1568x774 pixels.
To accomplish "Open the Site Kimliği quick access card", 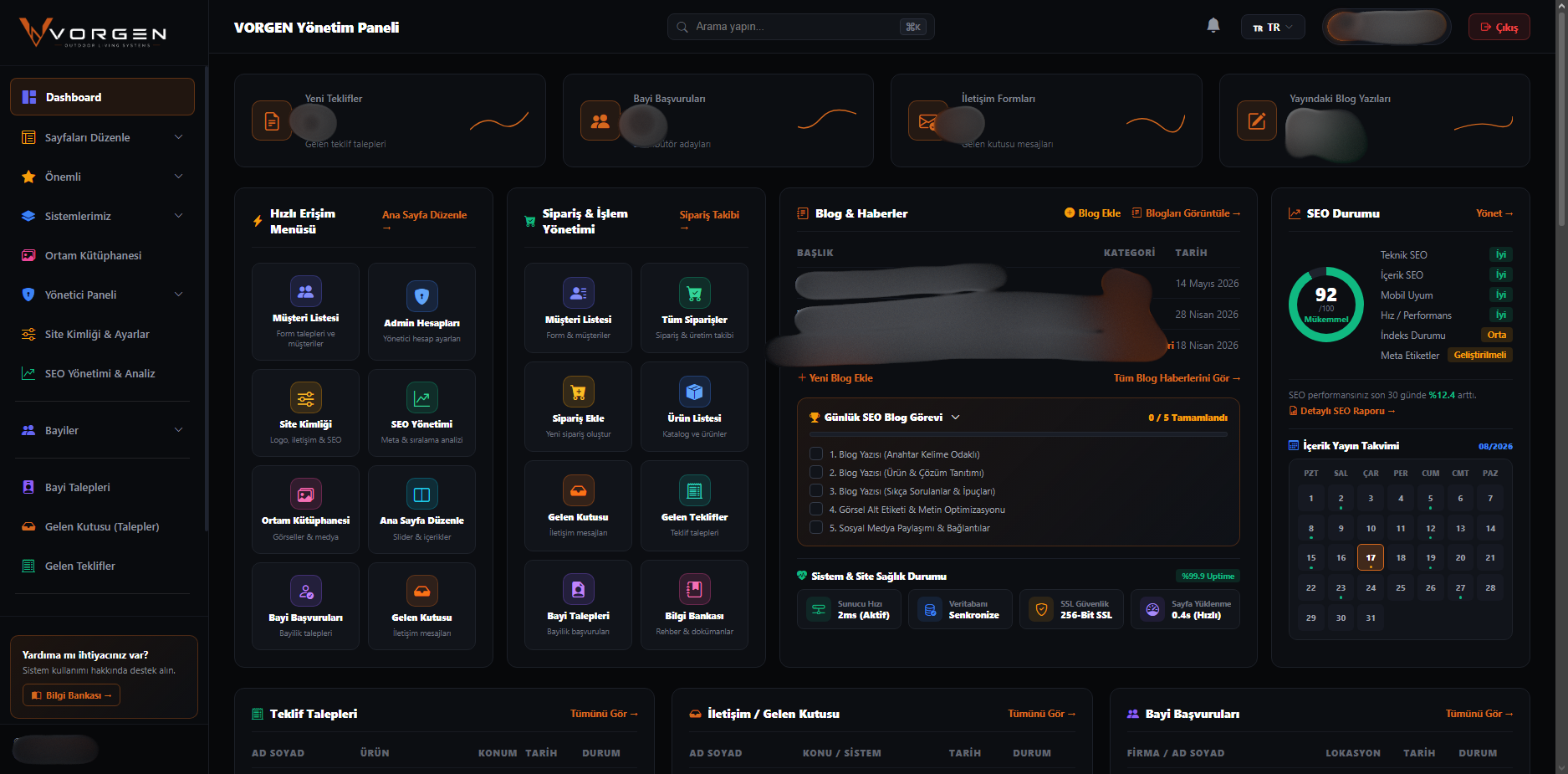I will click(305, 413).
